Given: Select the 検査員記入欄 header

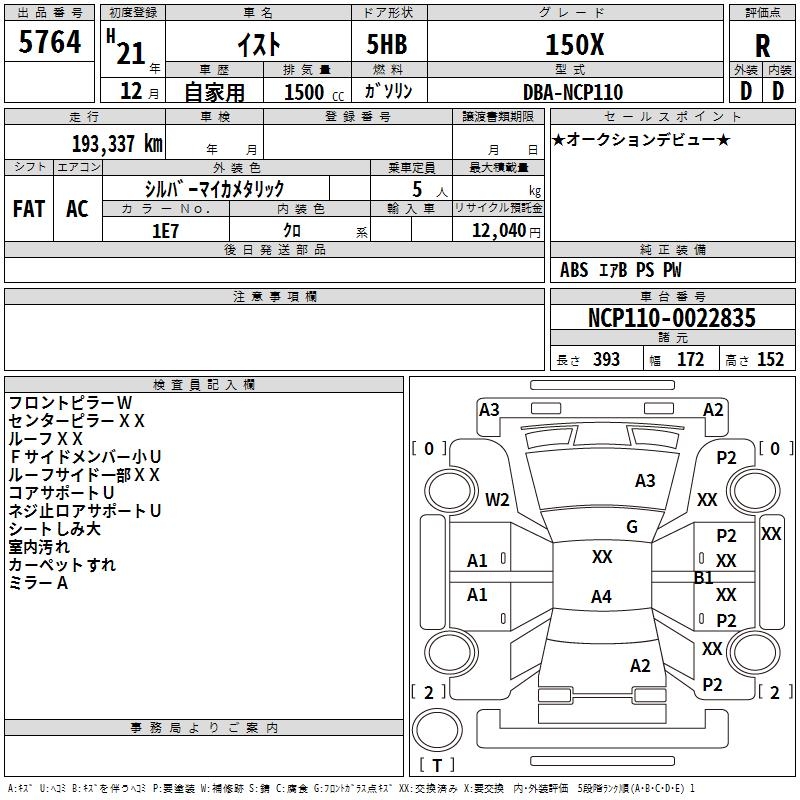Looking at the screenshot, I should point(204,385).
